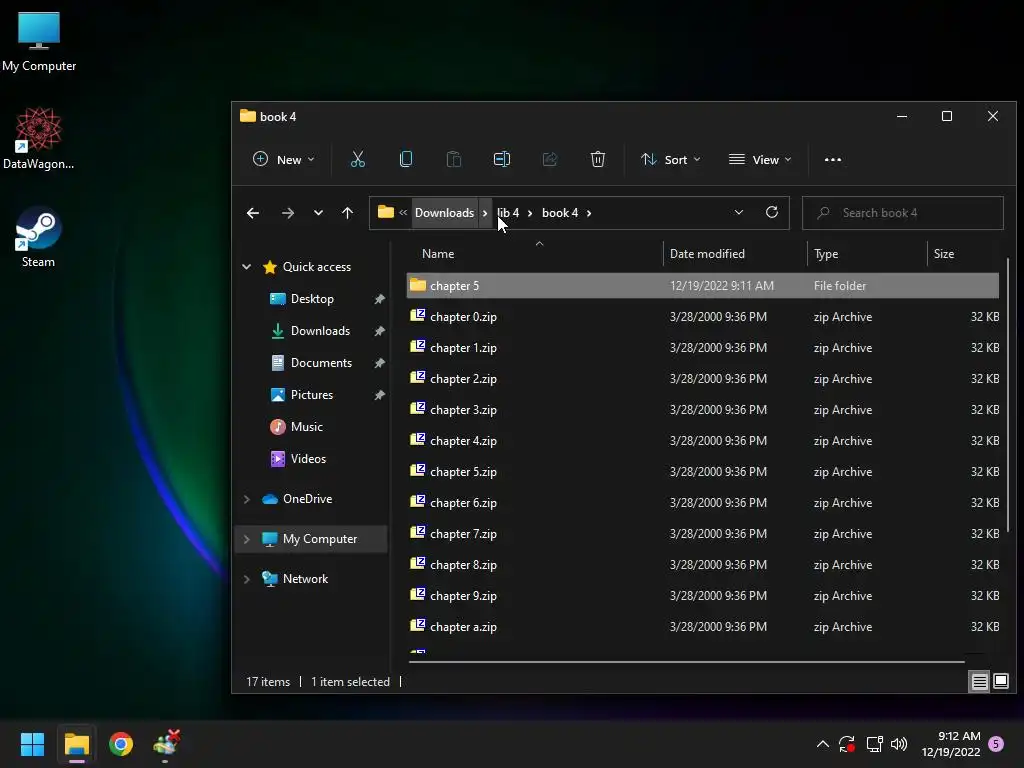Image resolution: width=1024 pixels, height=768 pixels.
Task: Unpin Desktop using its pin icon
Action: click(379, 299)
